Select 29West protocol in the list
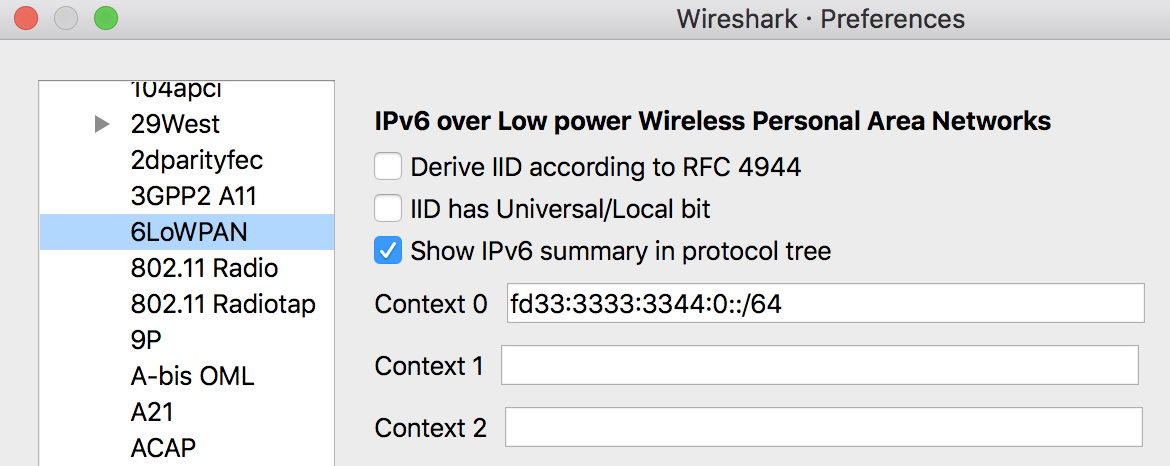1170x466 pixels. pyautogui.click(x=175, y=125)
